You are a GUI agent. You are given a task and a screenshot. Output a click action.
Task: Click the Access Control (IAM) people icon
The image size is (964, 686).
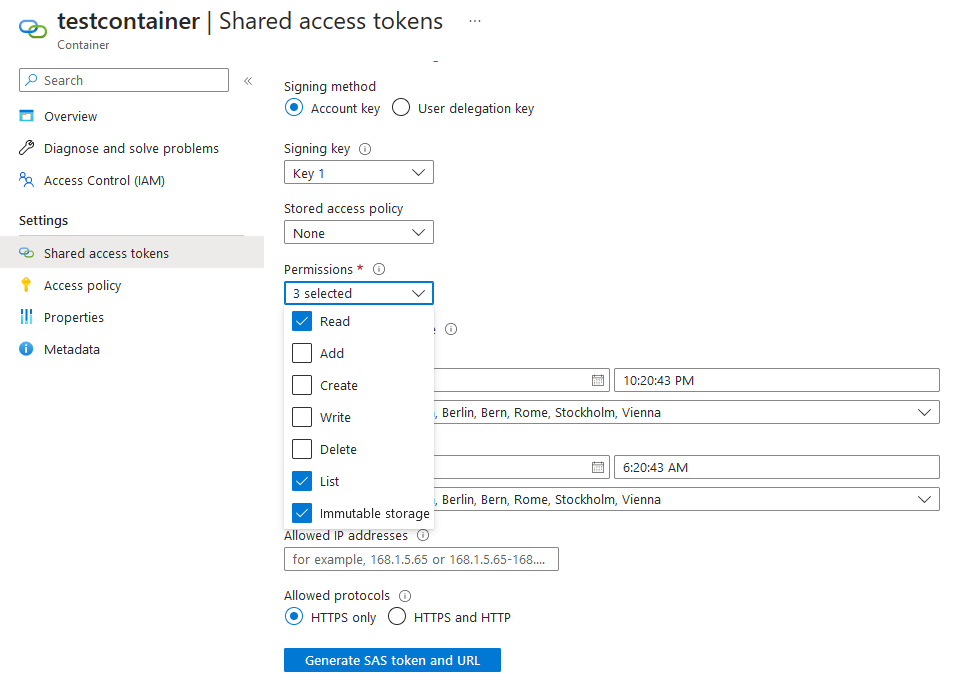coord(26,180)
